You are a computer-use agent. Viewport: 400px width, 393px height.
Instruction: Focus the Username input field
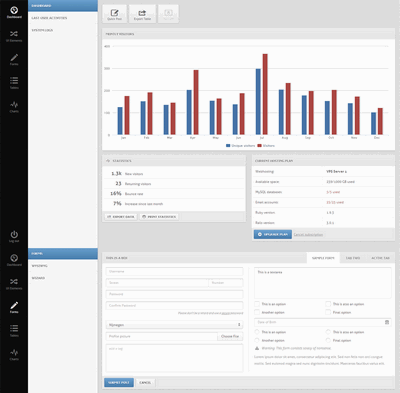click(x=174, y=271)
